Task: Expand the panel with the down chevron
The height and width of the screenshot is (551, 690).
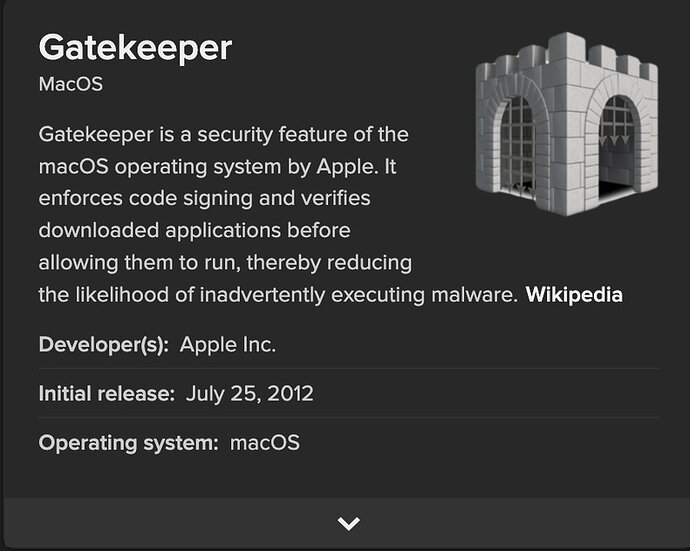Action: click(x=348, y=523)
